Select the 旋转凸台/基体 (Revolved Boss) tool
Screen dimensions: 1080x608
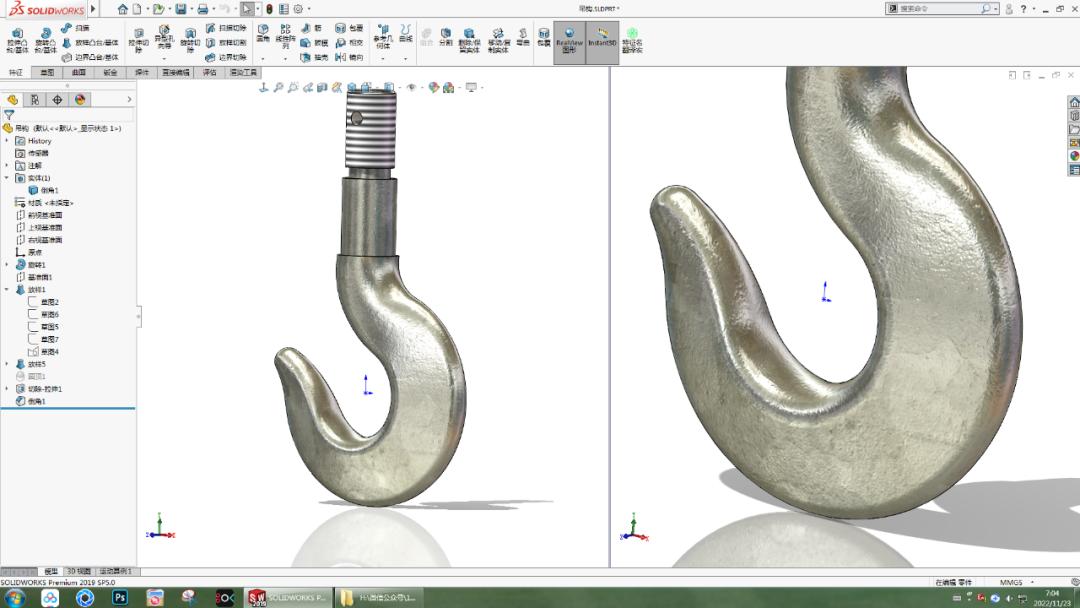pyautogui.click(x=48, y=37)
